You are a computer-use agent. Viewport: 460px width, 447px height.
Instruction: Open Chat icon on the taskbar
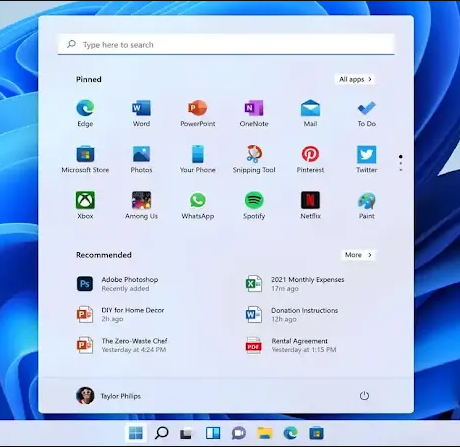pyautogui.click(x=239, y=433)
